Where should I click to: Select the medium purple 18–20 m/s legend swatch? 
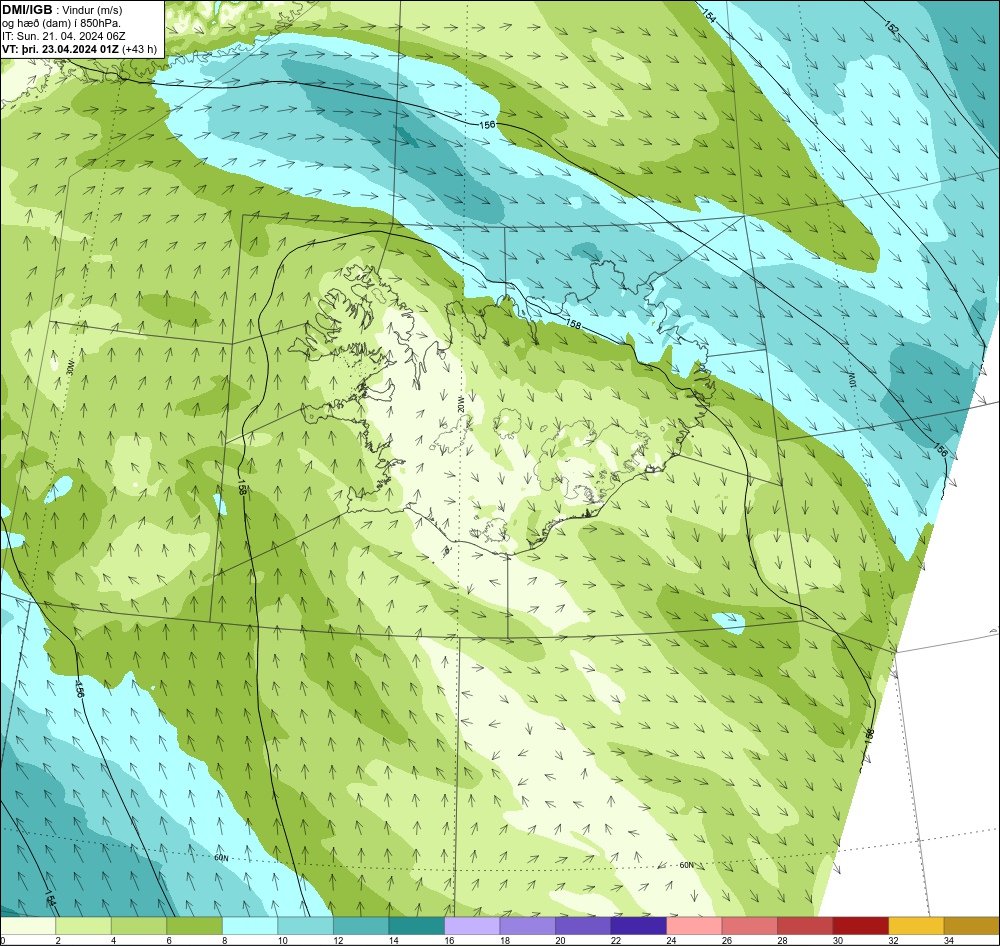[x=527, y=926]
